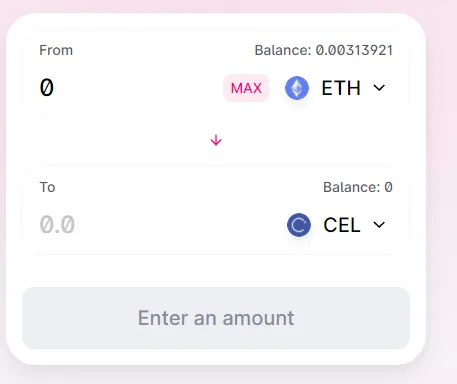Open token selector via ETH label
The image size is (457, 384).
(x=341, y=88)
